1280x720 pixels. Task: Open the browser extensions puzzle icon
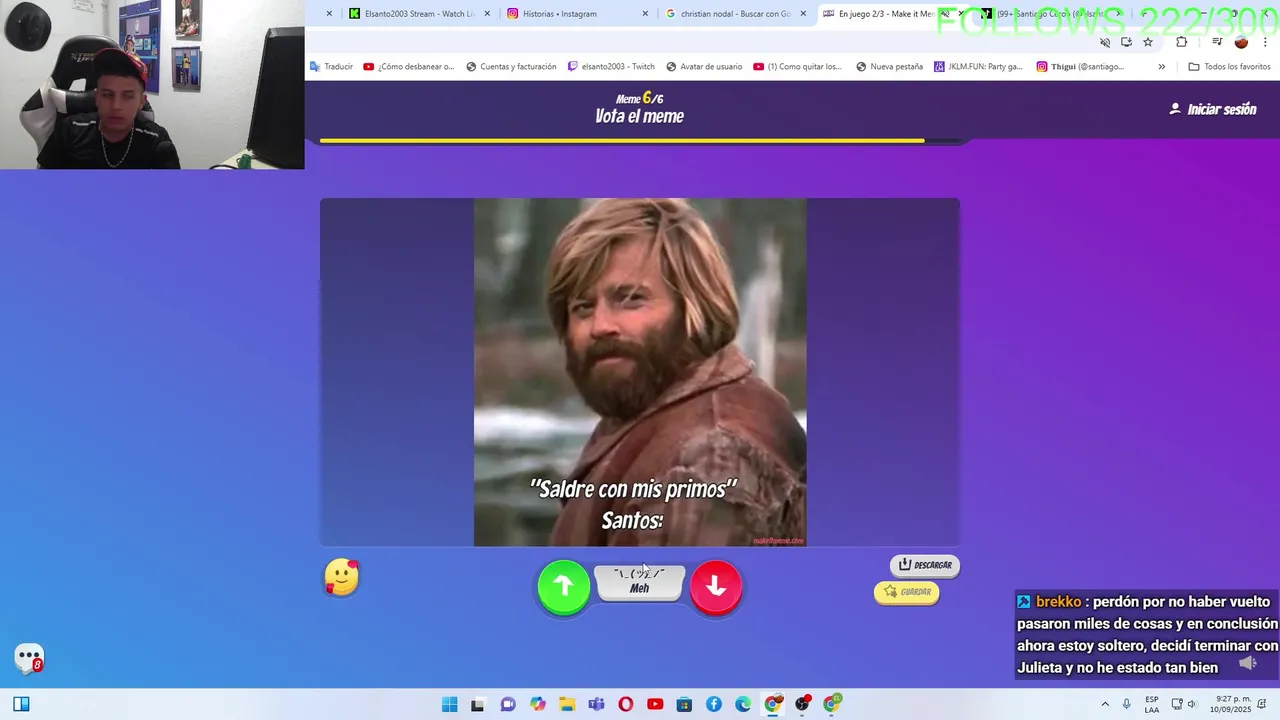click(x=1181, y=42)
